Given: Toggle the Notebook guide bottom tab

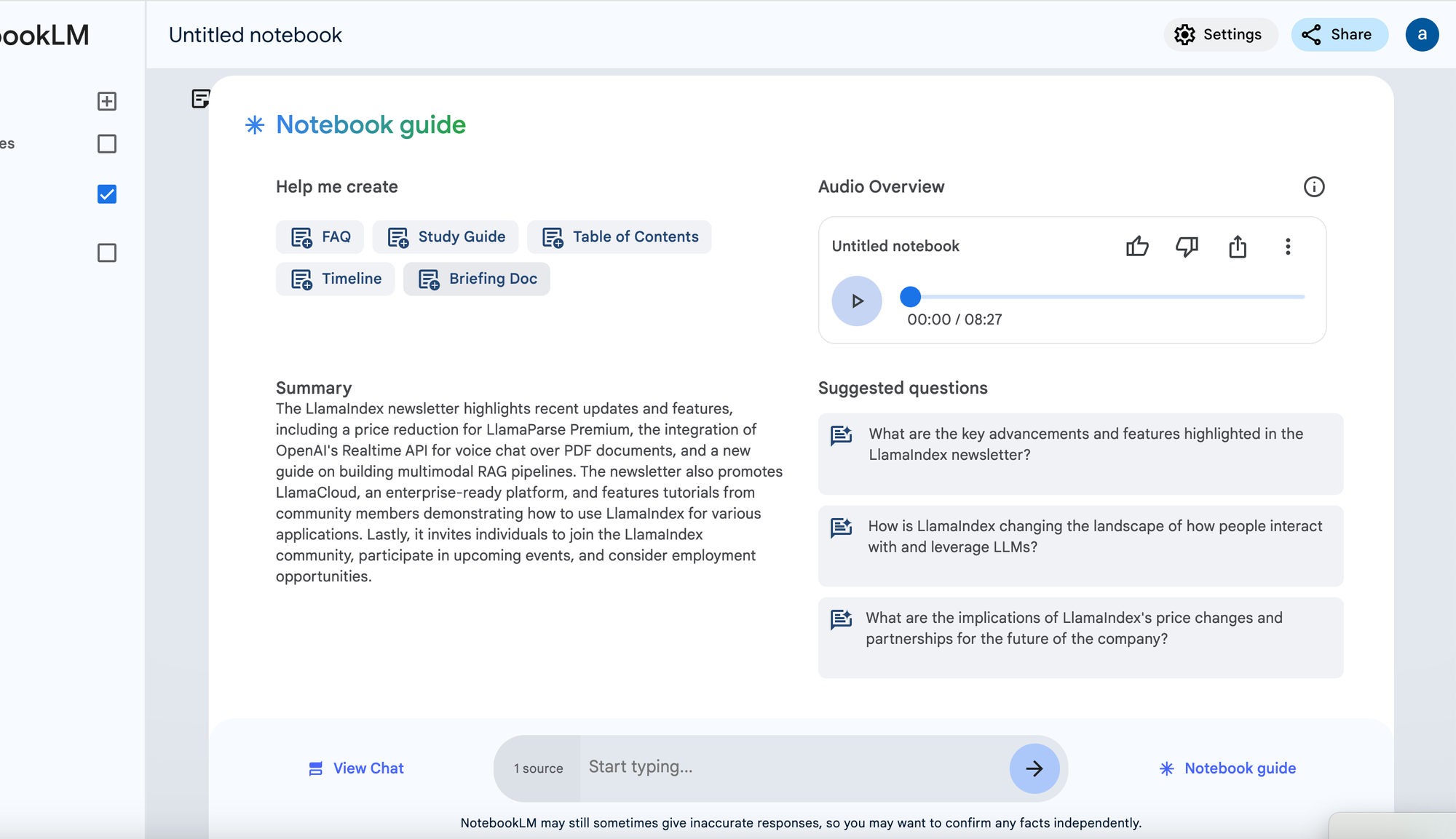Looking at the screenshot, I should [x=1227, y=768].
